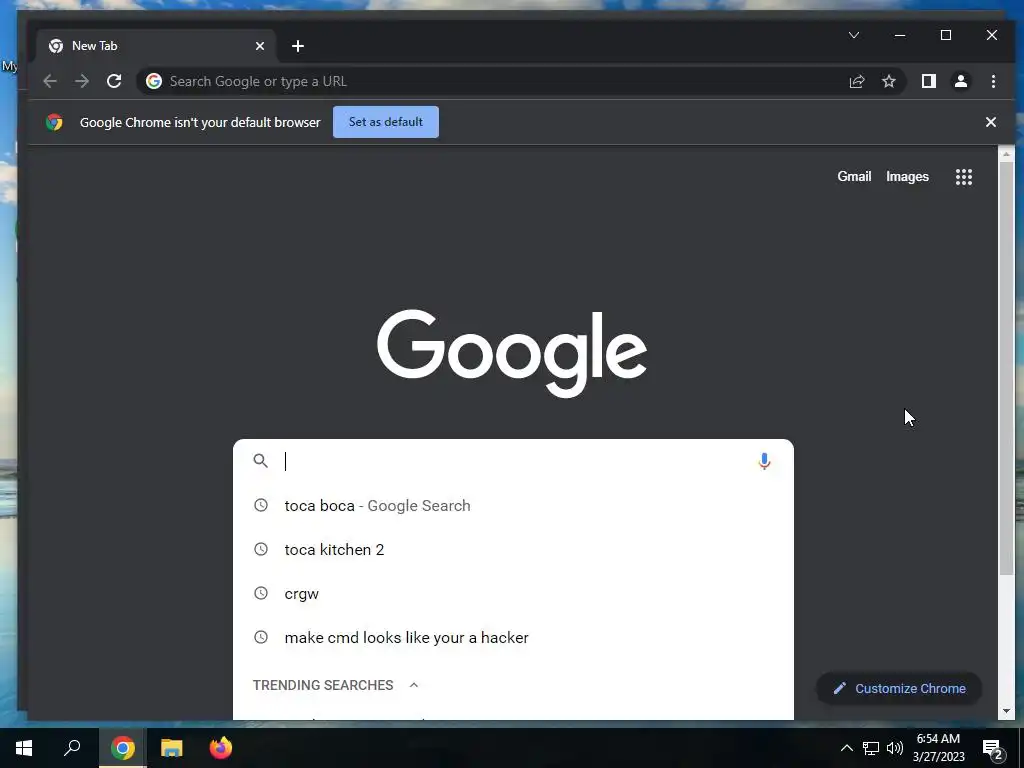The width and height of the screenshot is (1024, 768).
Task: Click the back navigation arrow
Action: pos(50,81)
